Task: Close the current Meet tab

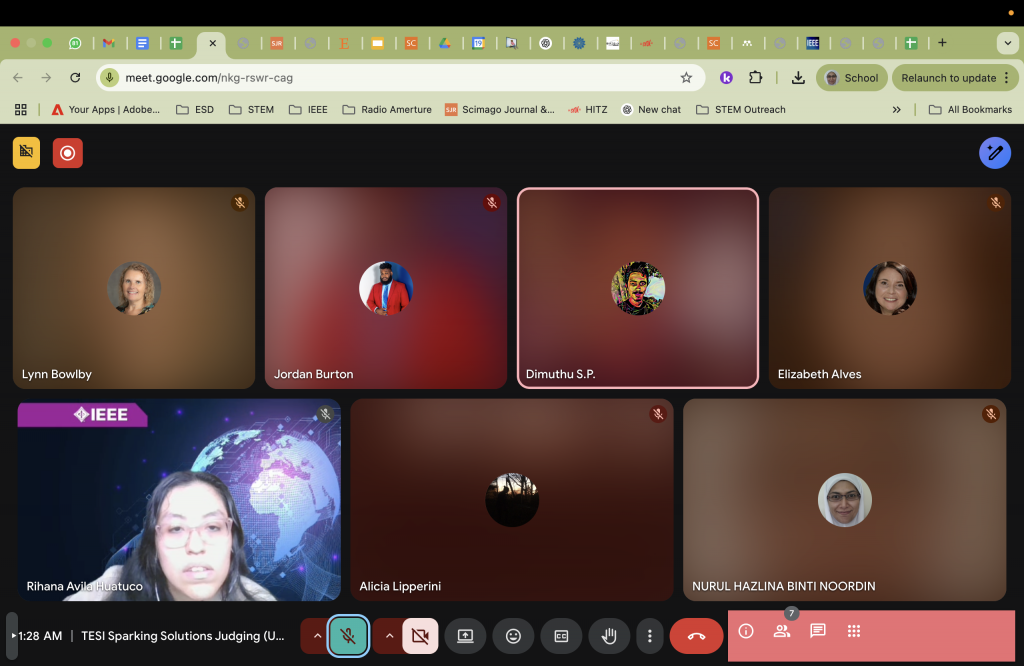Action: (212, 43)
